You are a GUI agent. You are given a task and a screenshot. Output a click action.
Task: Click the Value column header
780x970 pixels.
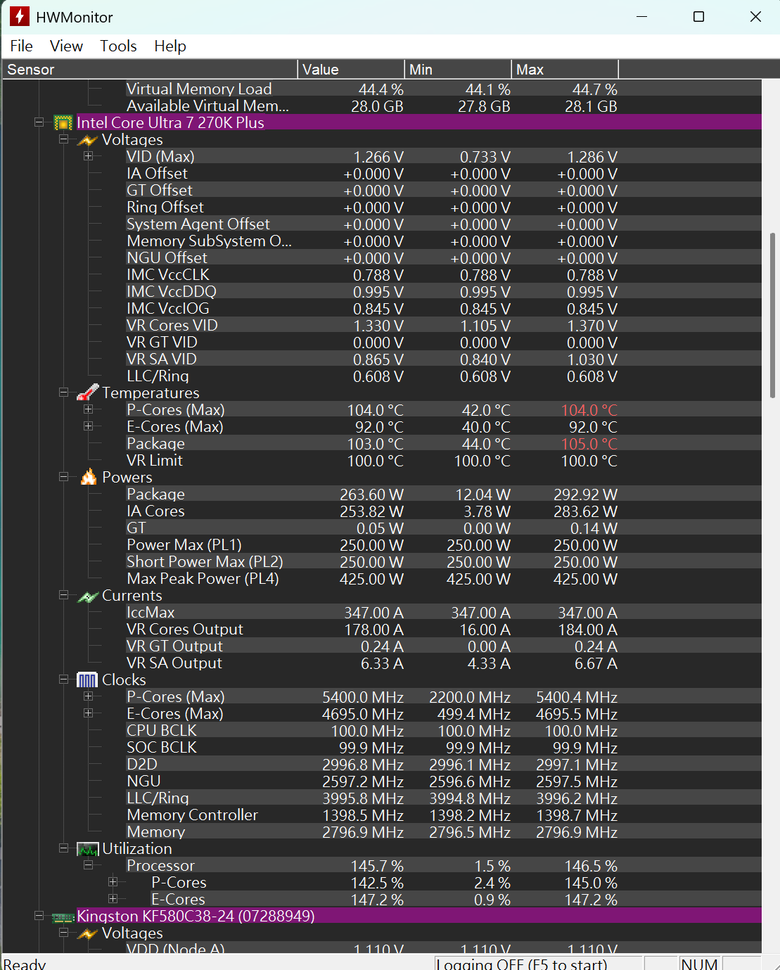[x=351, y=69]
